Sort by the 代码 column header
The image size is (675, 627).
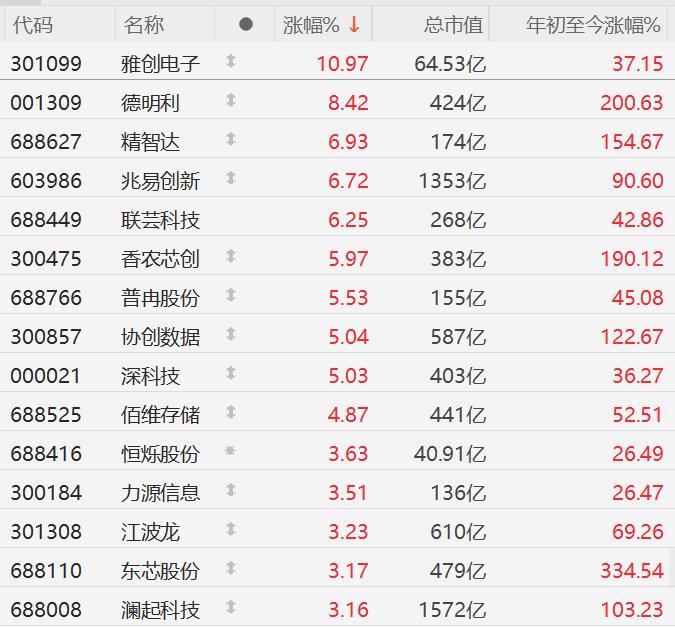click(33, 25)
